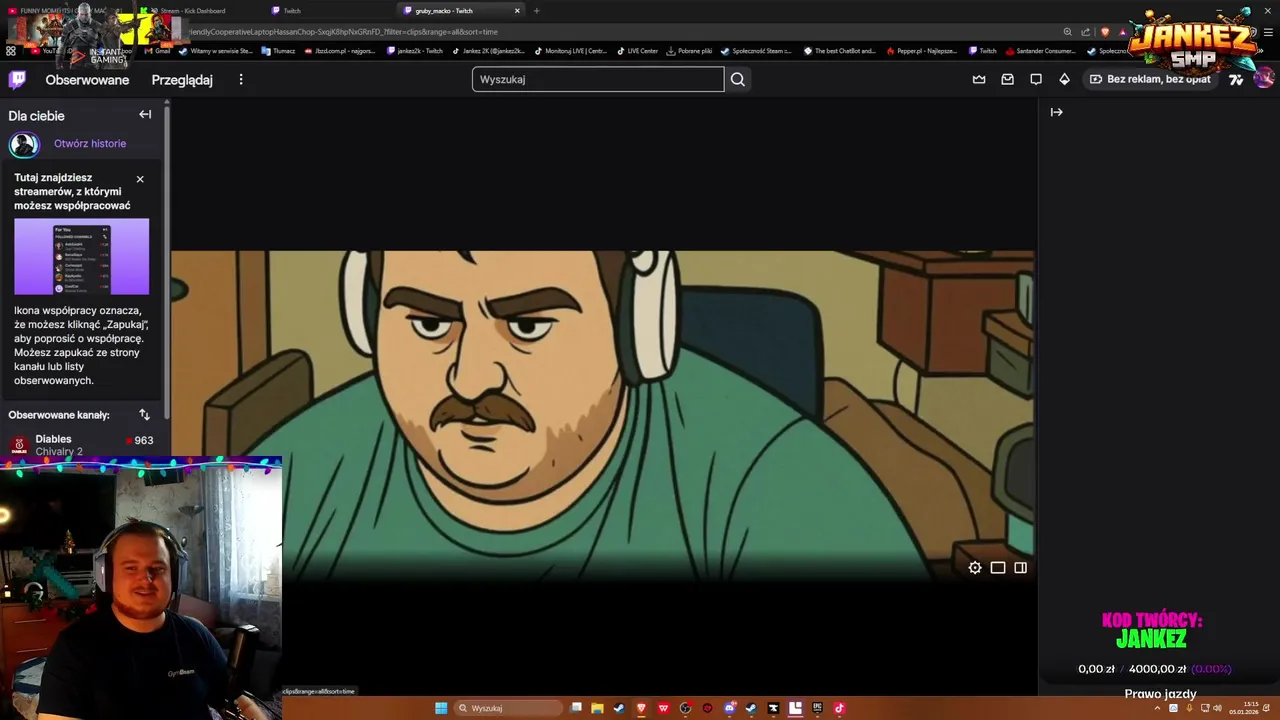Click the Wyszukaj search field
The image size is (1280, 720).
point(598,79)
